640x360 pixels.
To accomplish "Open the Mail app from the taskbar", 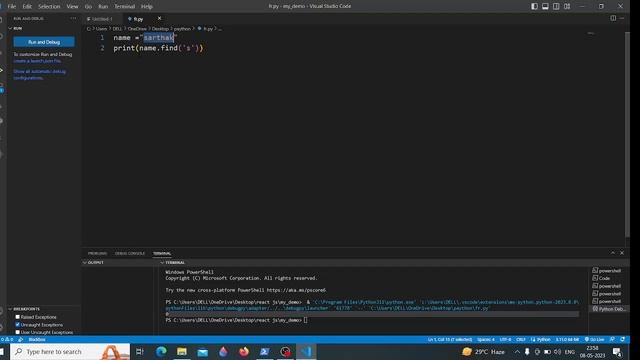I will tap(202, 352).
